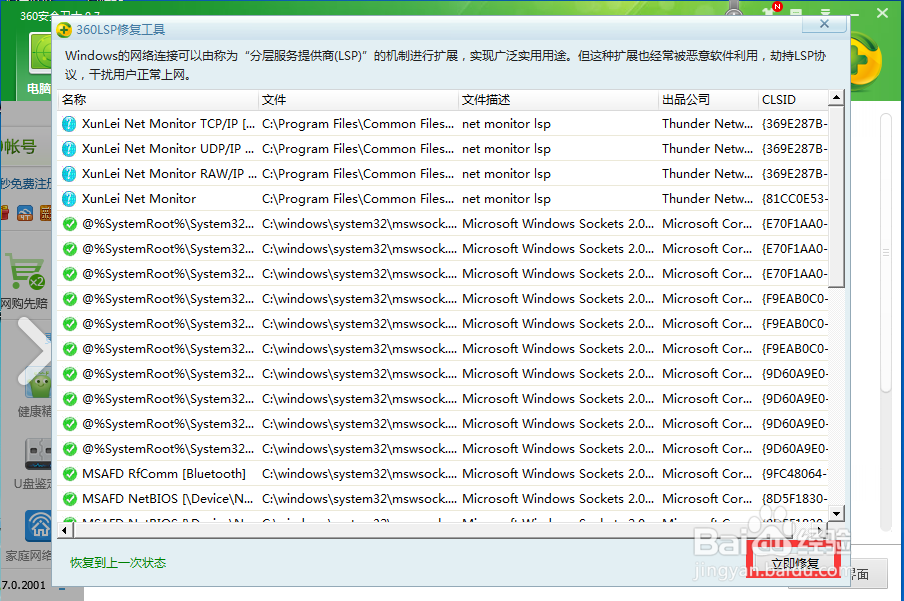Sort by the CLSID column header

(x=793, y=100)
